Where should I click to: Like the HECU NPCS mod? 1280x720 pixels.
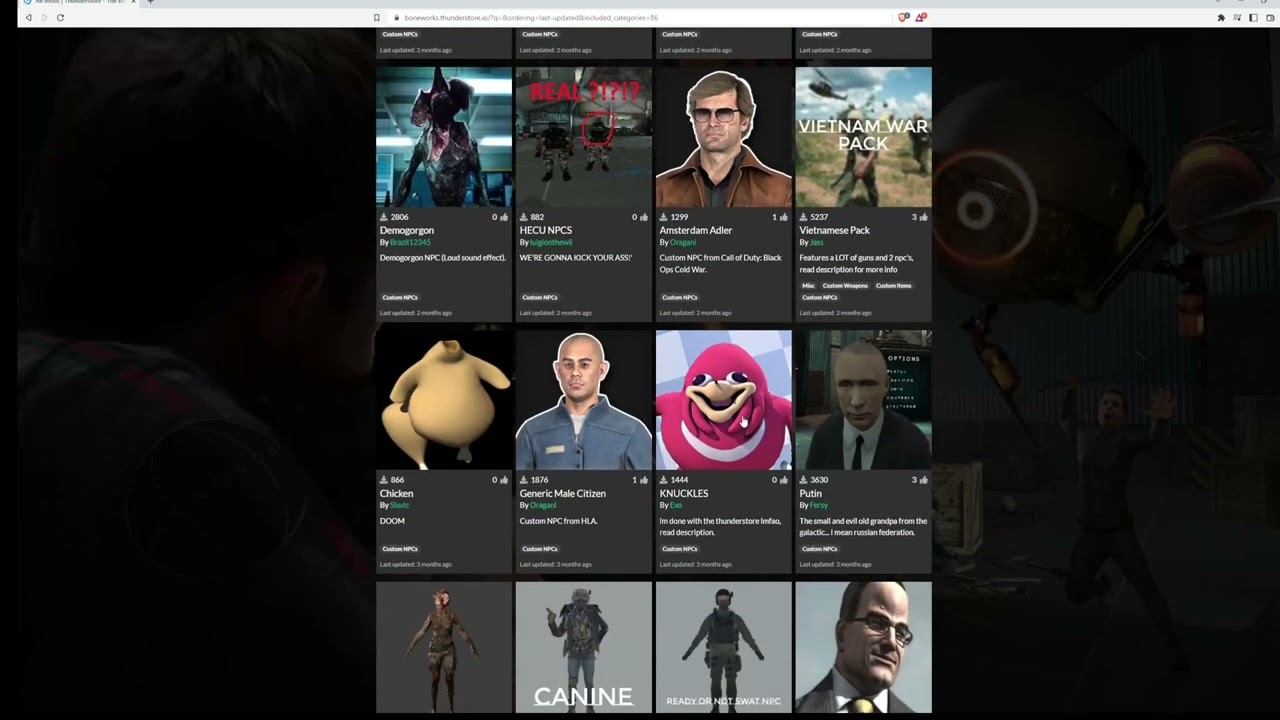pyautogui.click(x=643, y=216)
